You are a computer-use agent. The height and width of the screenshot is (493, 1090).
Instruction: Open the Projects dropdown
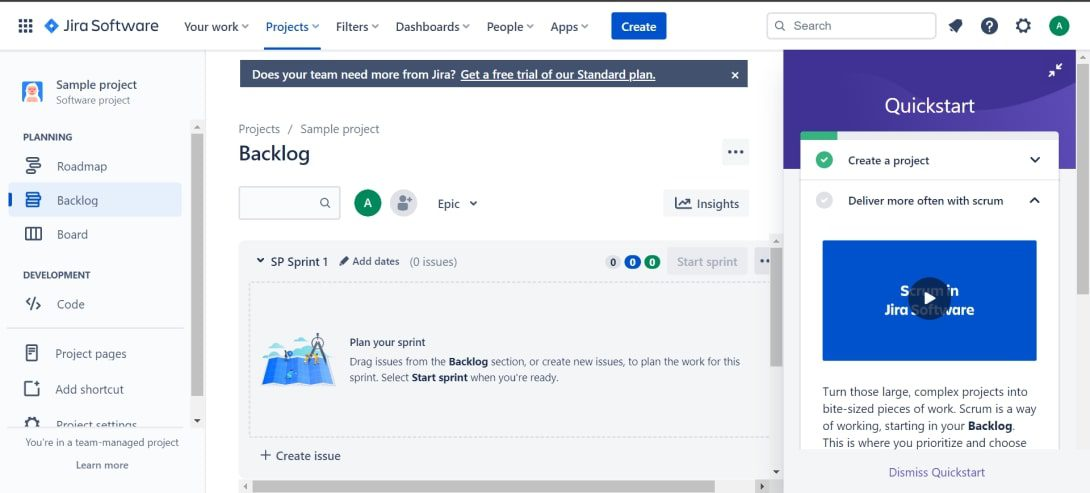click(292, 26)
